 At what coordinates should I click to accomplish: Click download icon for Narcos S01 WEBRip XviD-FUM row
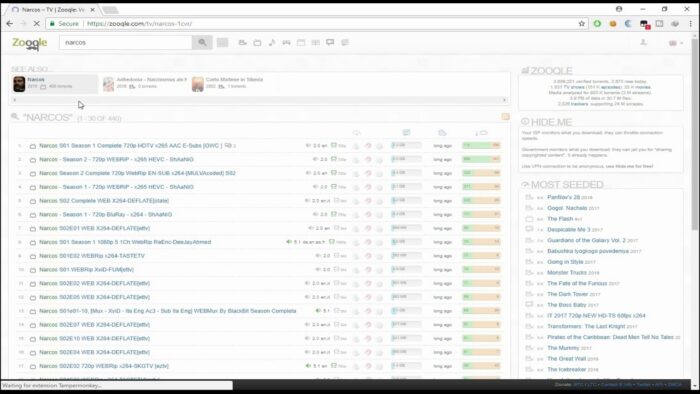[356, 270]
